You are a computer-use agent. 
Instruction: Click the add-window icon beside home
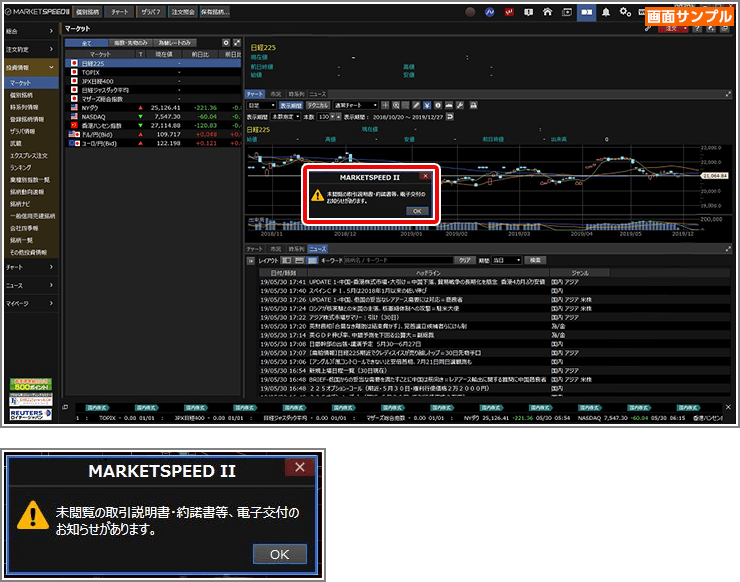(567, 12)
